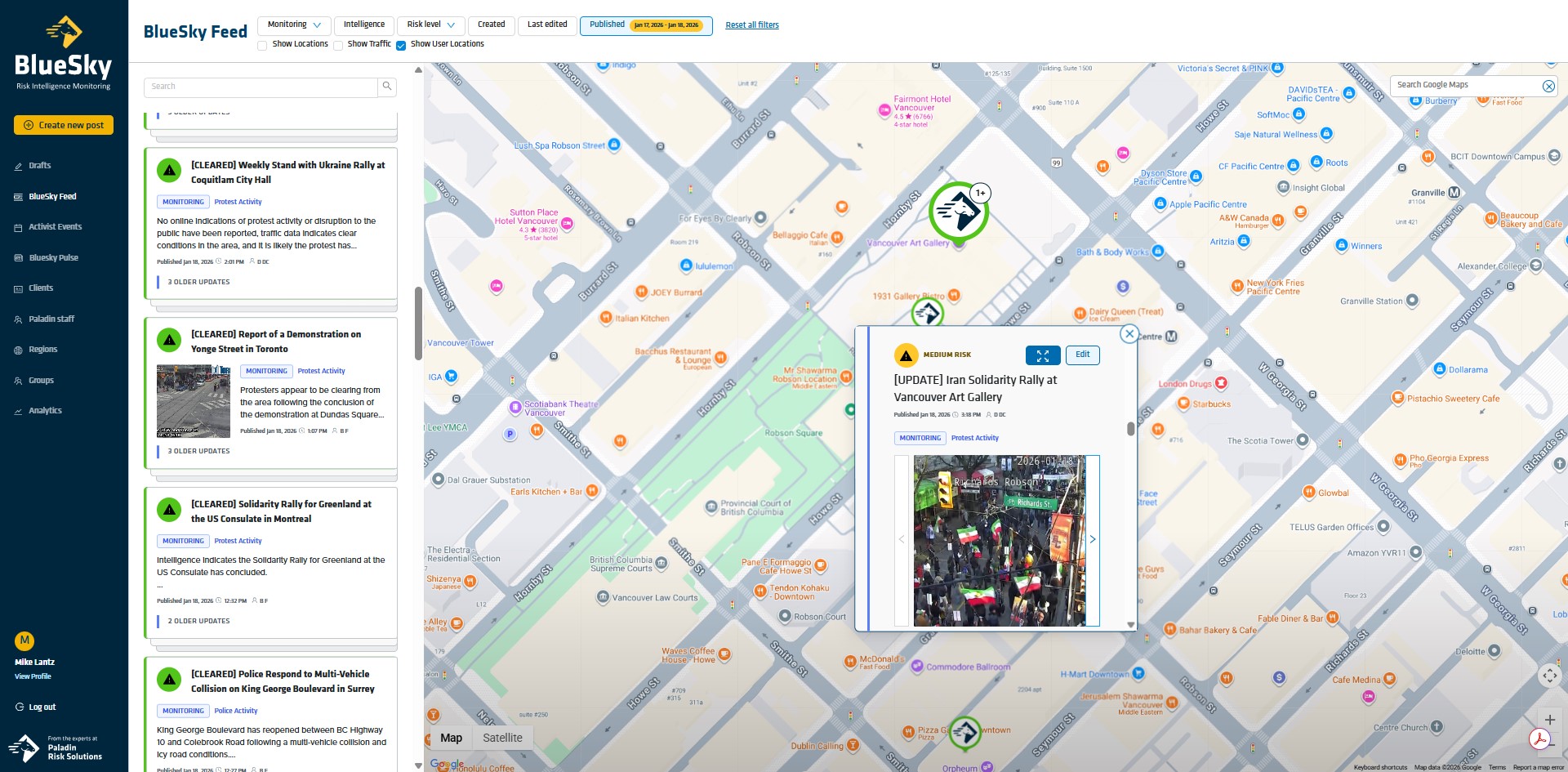Enable the Show Locations checkbox
1568x772 pixels.
(262, 46)
